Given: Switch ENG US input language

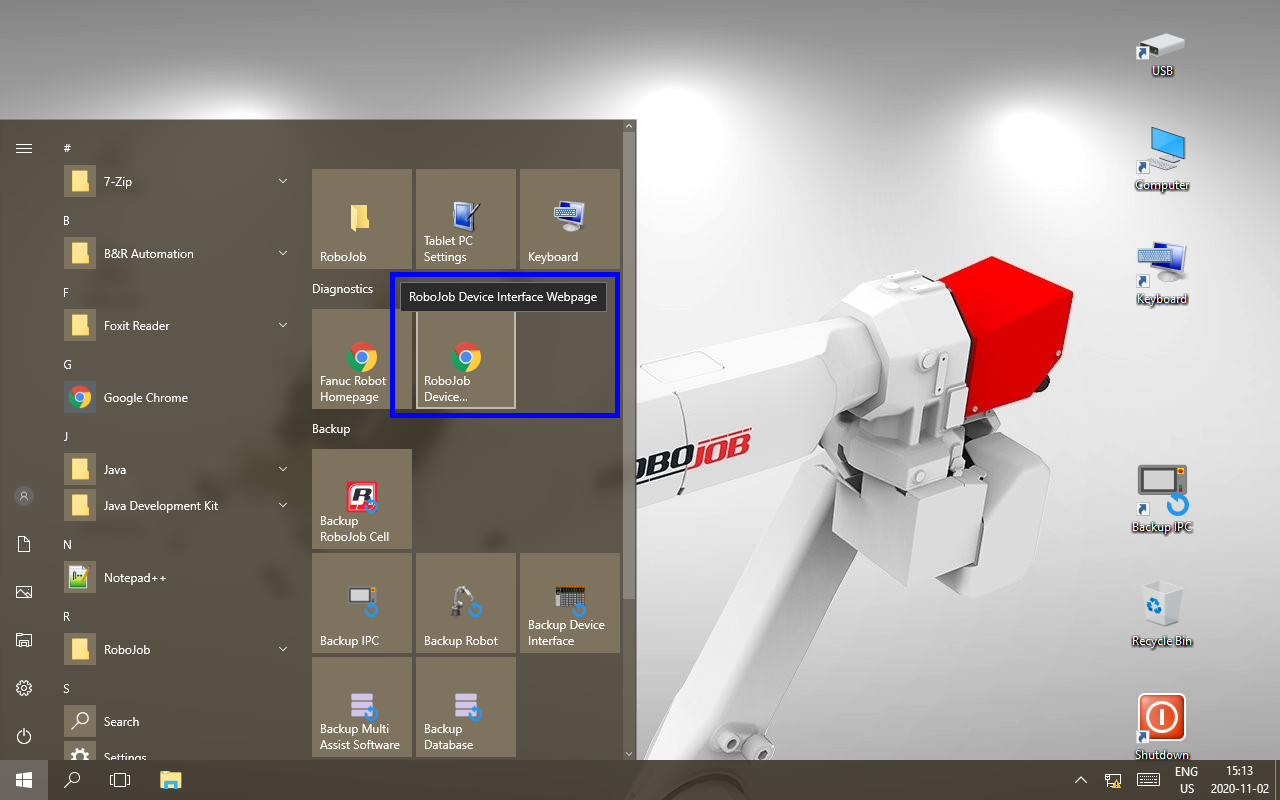Looking at the screenshot, I should [x=1187, y=780].
